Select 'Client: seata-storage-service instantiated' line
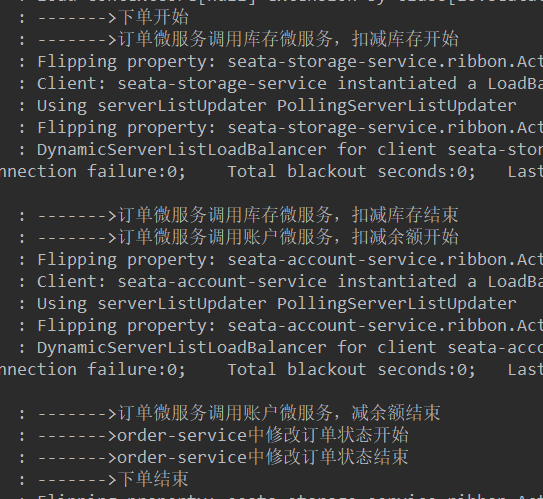The height and width of the screenshot is (499, 543). click(281, 83)
